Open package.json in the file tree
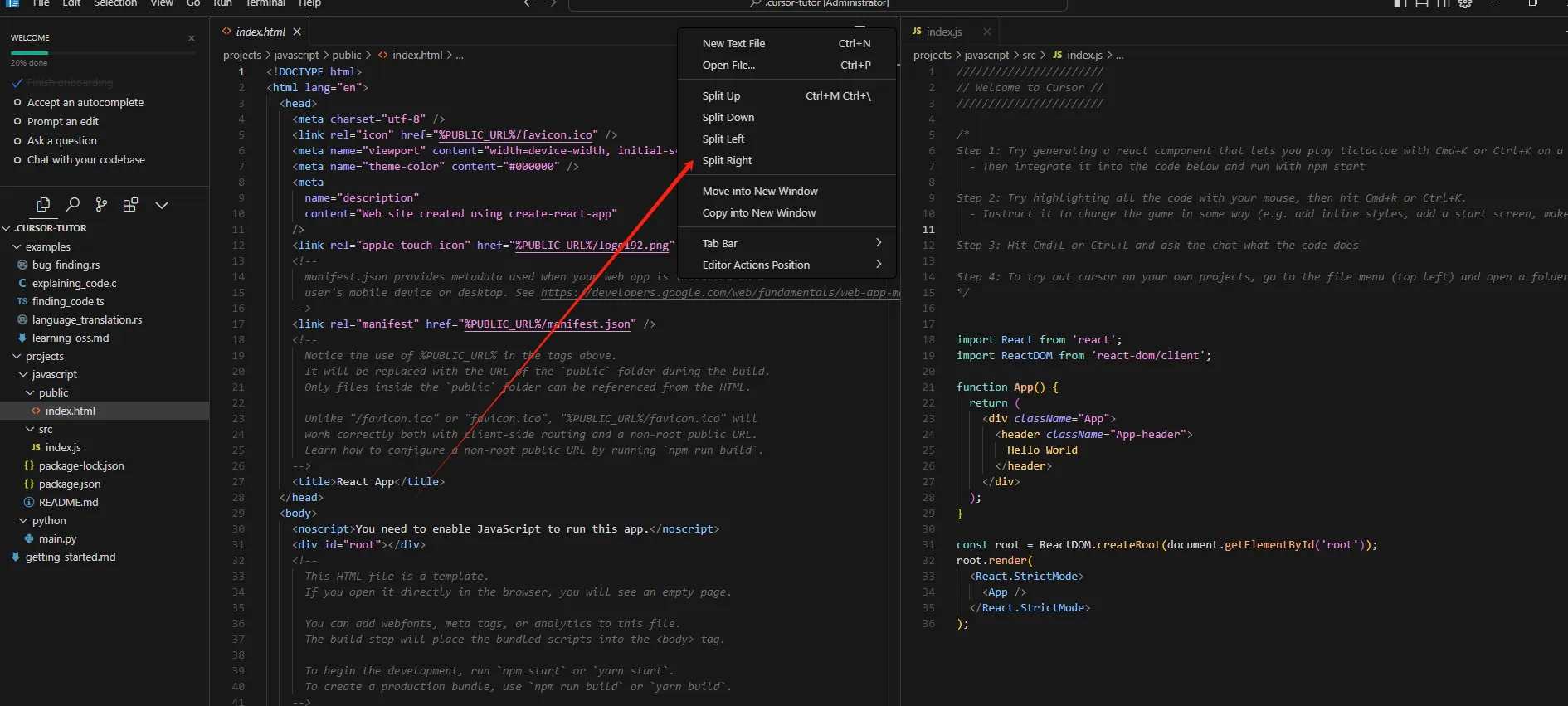 pos(70,484)
